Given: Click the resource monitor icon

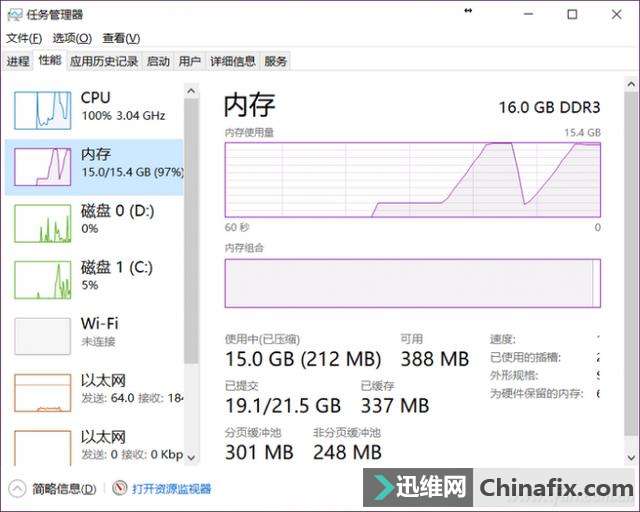Looking at the screenshot, I should (120, 488).
